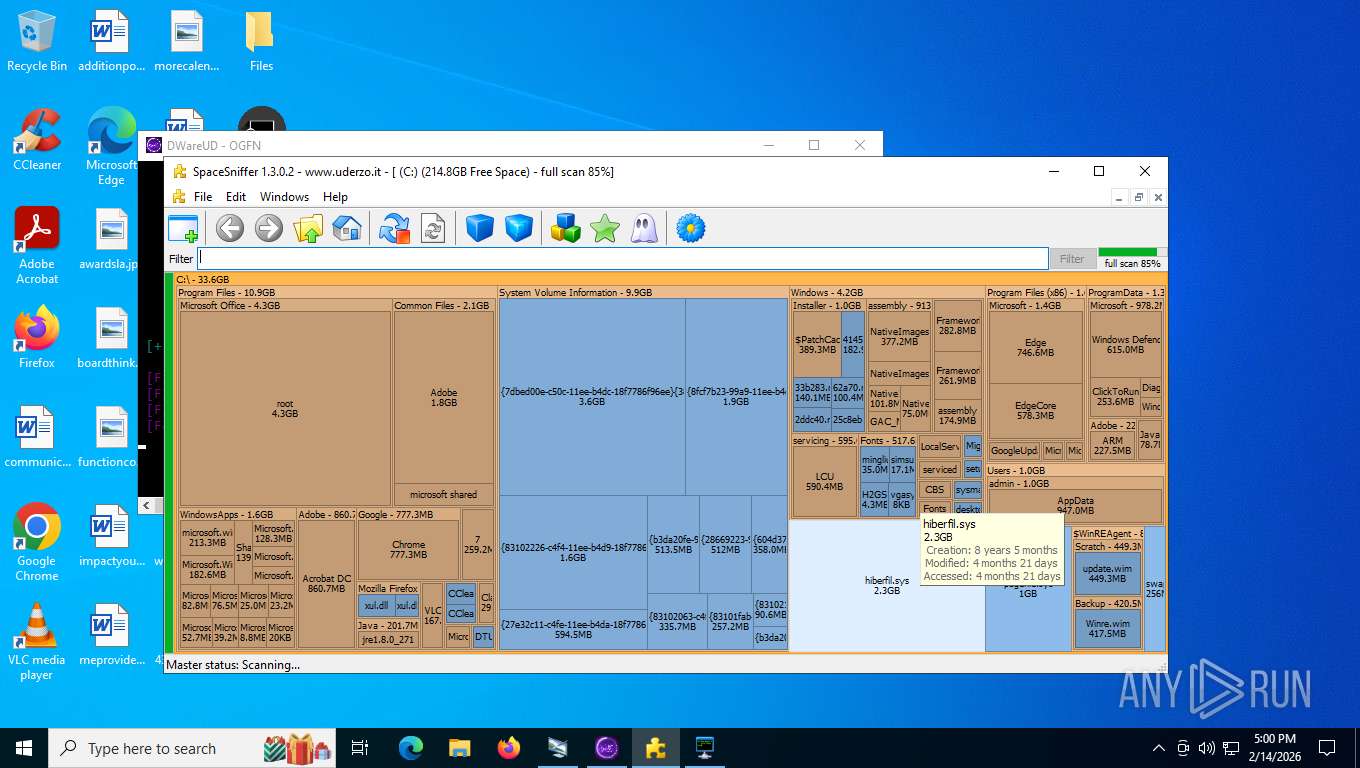The height and width of the screenshot is (768, 1360).
Task: Select the xul.dll block under Mozilla Firefox
Action: (x=376, y=606)
